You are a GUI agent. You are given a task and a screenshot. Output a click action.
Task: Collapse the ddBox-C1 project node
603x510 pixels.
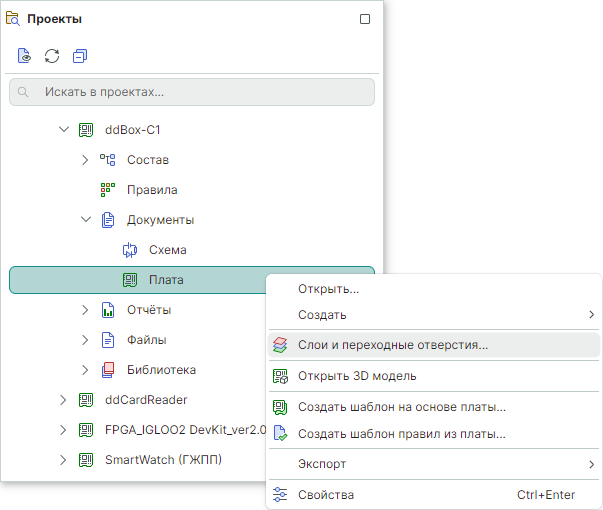(x=64, y=130)
